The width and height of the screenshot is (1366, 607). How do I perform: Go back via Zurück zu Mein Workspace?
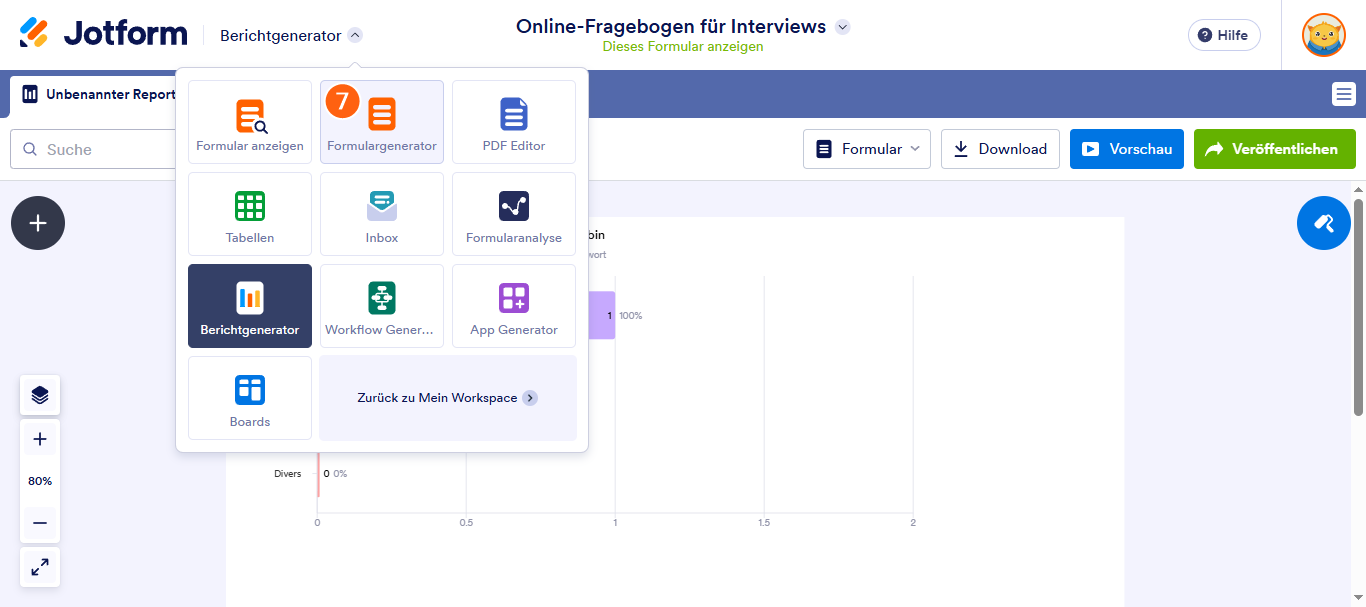(x=448, y=398)
